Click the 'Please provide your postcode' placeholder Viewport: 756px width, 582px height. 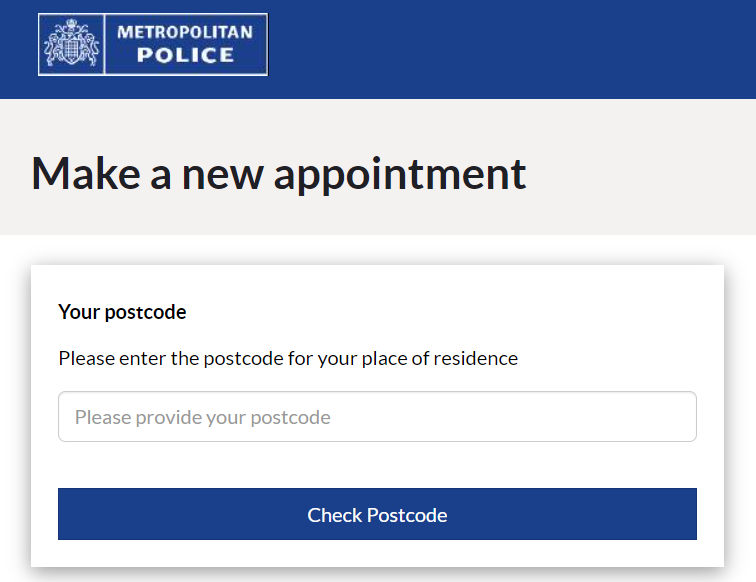tap(202, 417)
